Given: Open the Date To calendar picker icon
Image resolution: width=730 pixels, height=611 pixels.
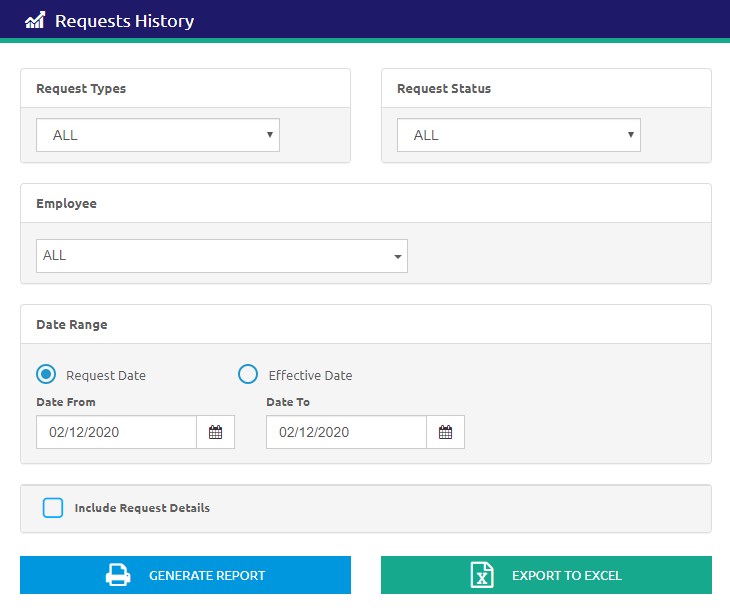Looking at the screenshot, I should (x=445, y=432).
